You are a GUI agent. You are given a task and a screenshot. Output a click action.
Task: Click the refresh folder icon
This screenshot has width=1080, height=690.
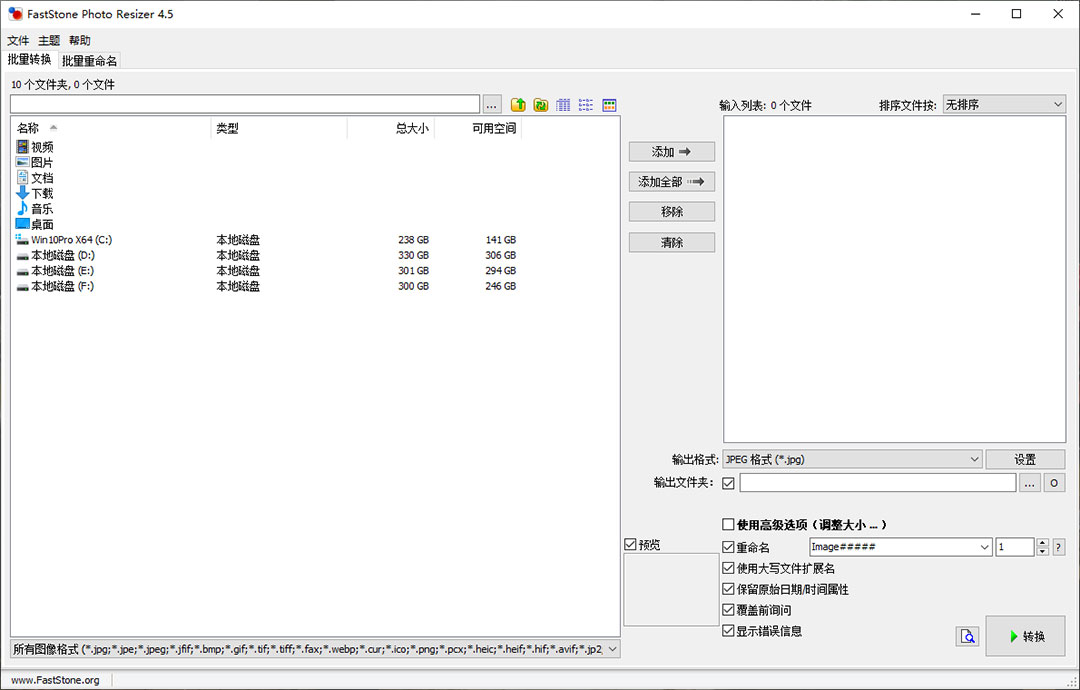(541, 105)
